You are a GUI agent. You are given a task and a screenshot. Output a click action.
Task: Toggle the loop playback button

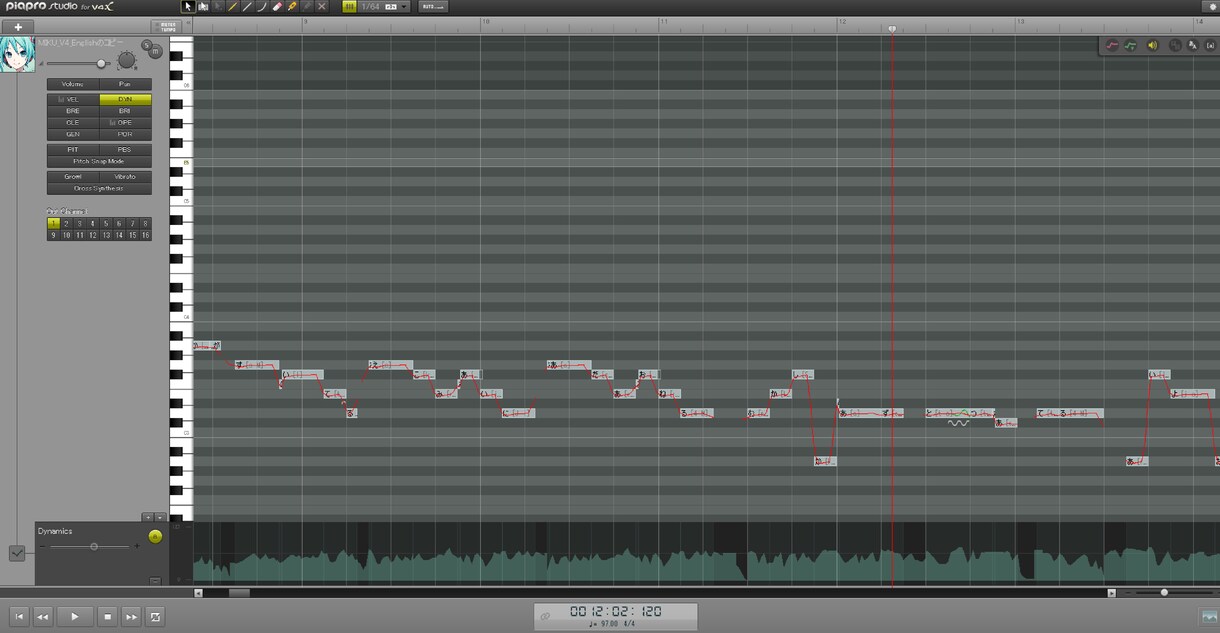155,617
